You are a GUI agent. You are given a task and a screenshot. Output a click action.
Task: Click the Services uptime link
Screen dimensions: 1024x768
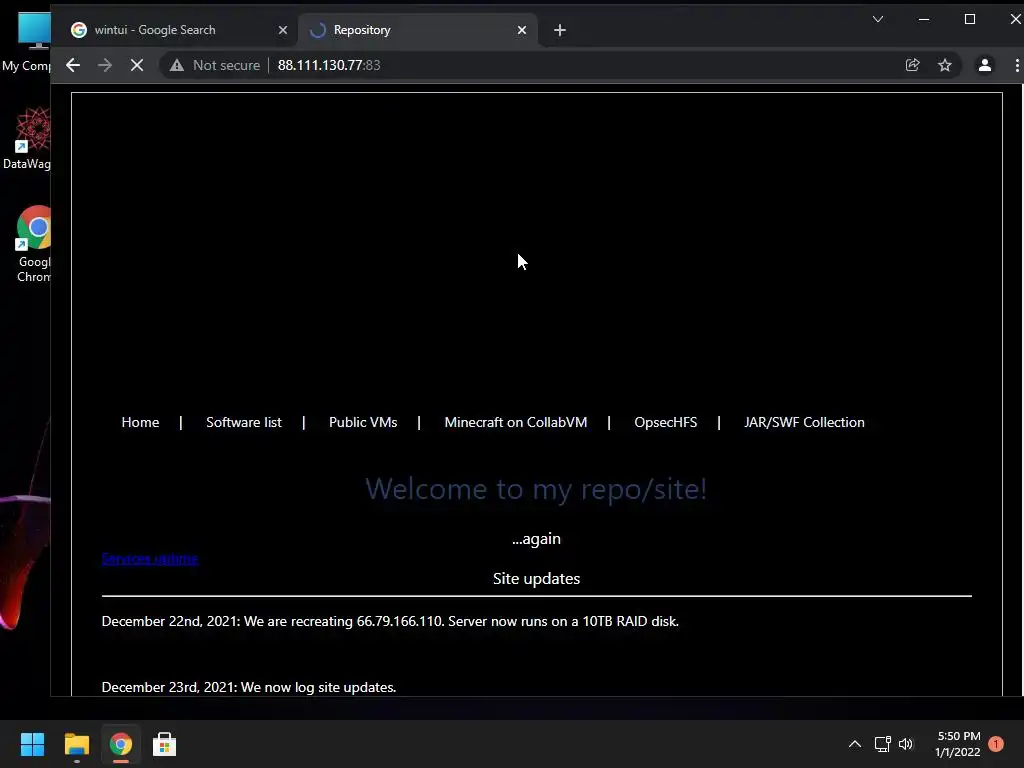tap(150, 559)
